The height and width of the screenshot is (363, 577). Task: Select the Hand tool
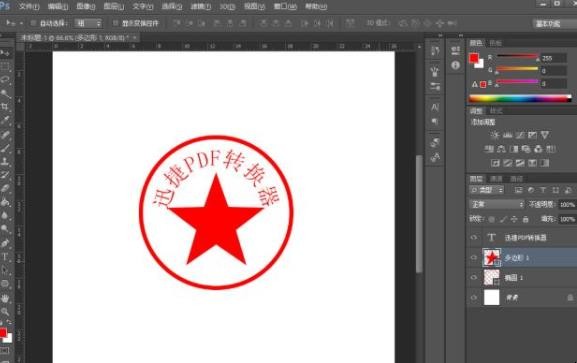point(5,298)
